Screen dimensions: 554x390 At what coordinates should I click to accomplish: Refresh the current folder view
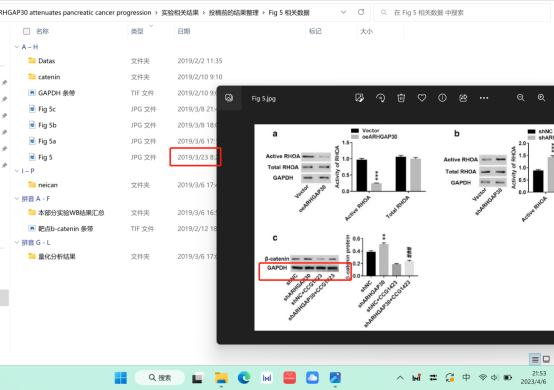361,12
